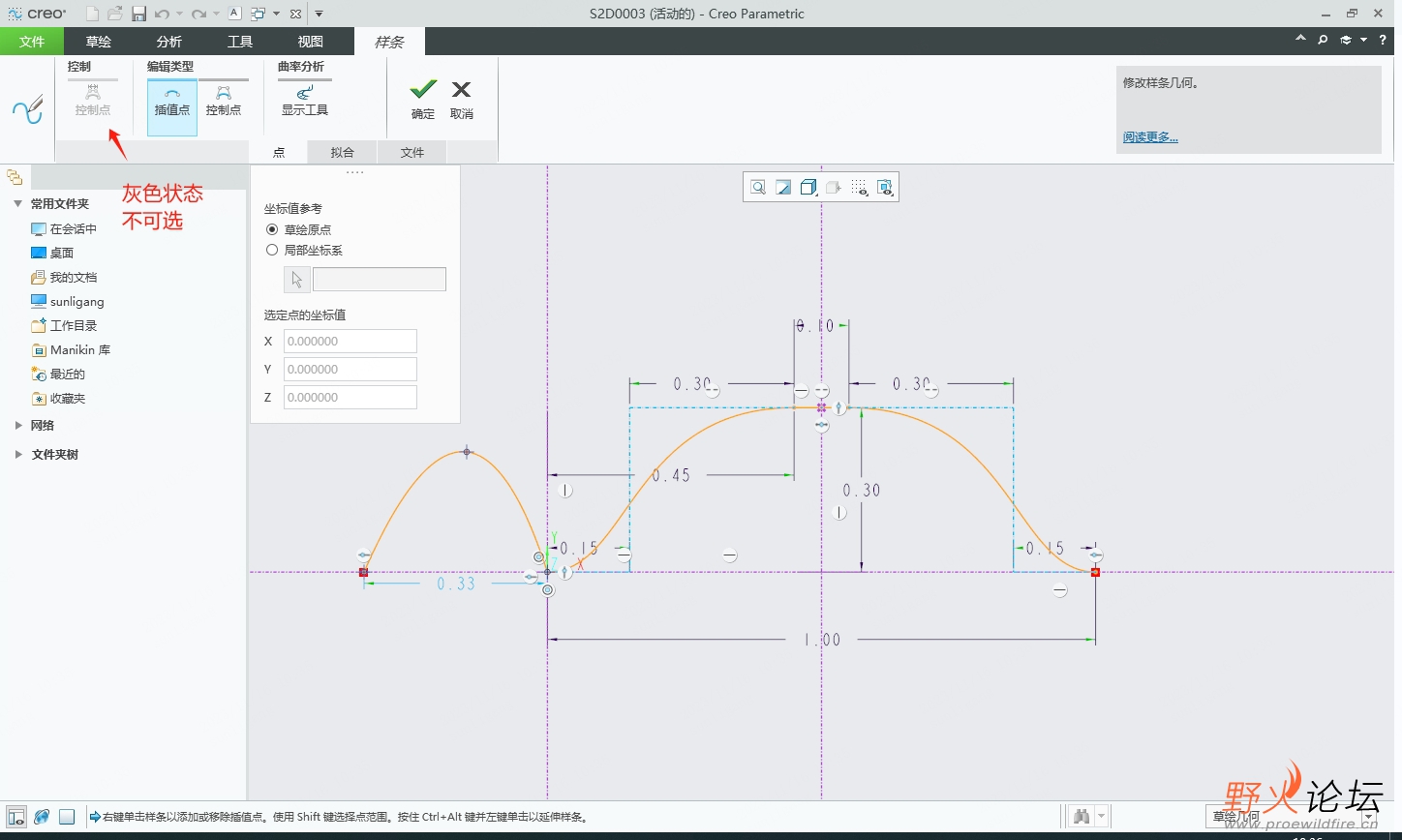
Task: Open the 工作目录 folder item
Action: pyautogui.click(x=64, y=326)
